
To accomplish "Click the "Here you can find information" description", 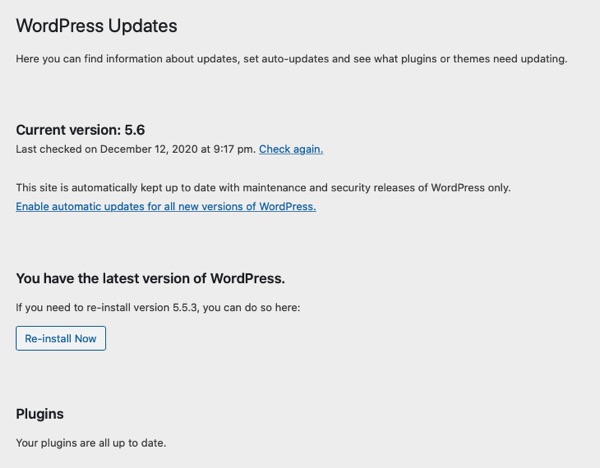I will [x=291, y=59].
